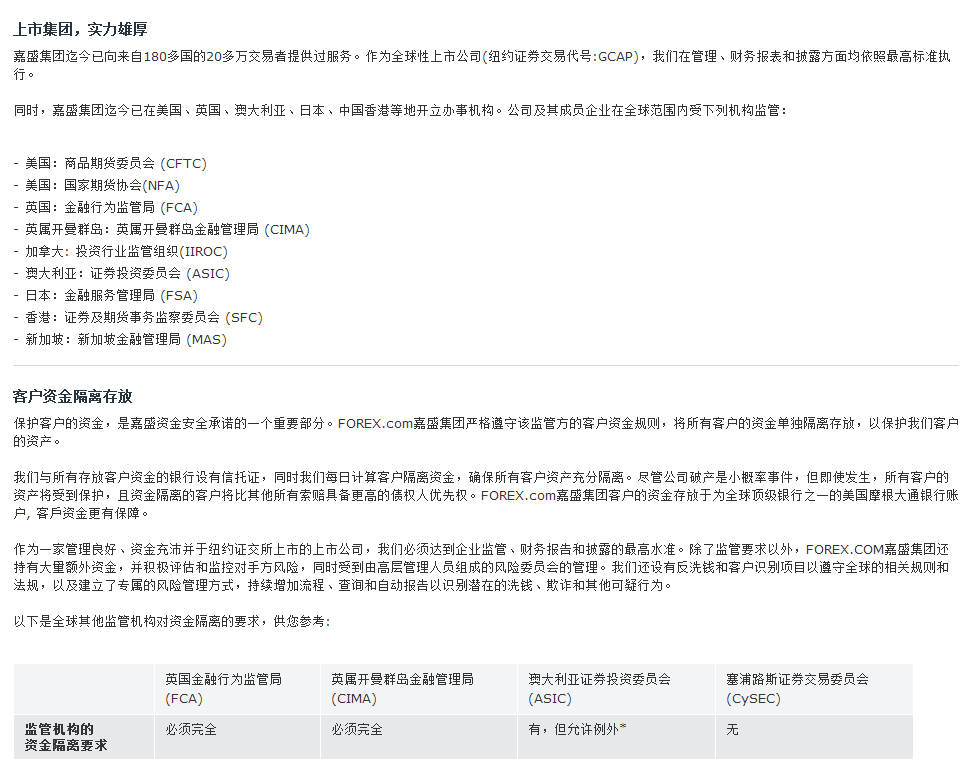Image resolution: width=962 pixels, height=764 pixels.
Task: Click paragraph starting 保护客户的资金
Action: tap(486, 432)
